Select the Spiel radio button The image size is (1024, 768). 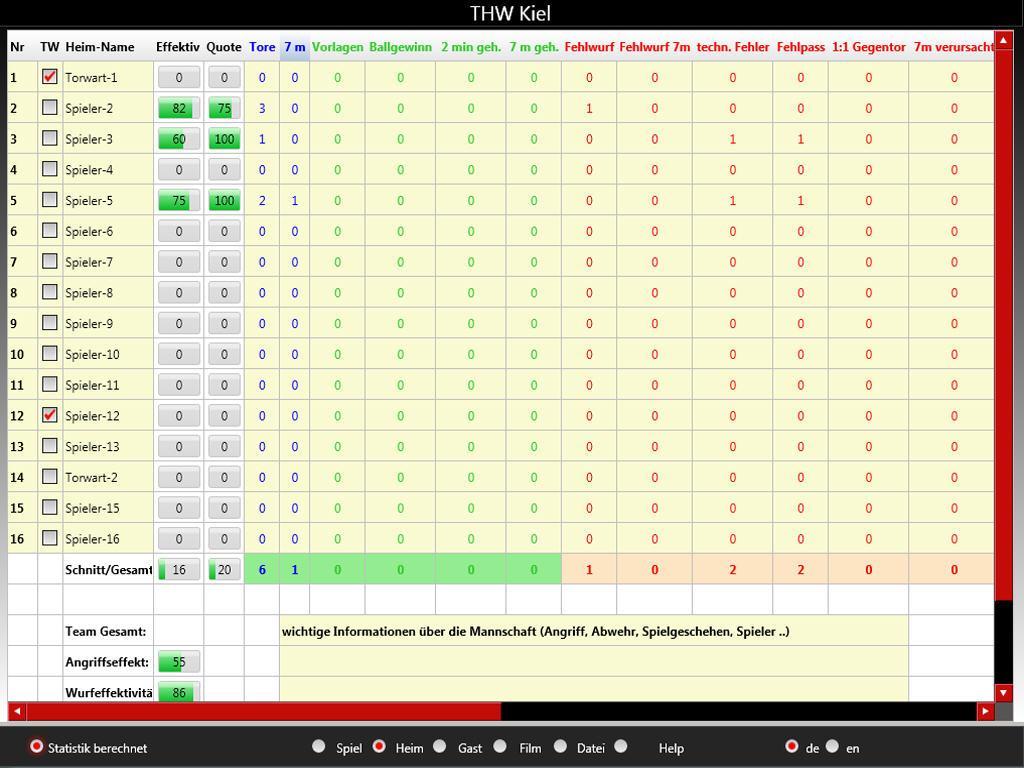[319, 746]
